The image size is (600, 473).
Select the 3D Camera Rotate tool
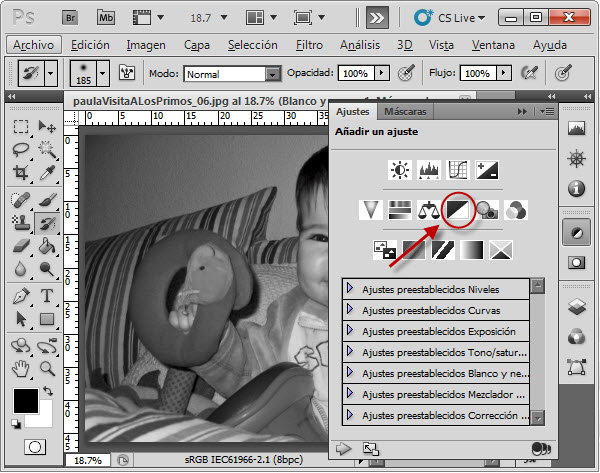click(x=47, y=346)
